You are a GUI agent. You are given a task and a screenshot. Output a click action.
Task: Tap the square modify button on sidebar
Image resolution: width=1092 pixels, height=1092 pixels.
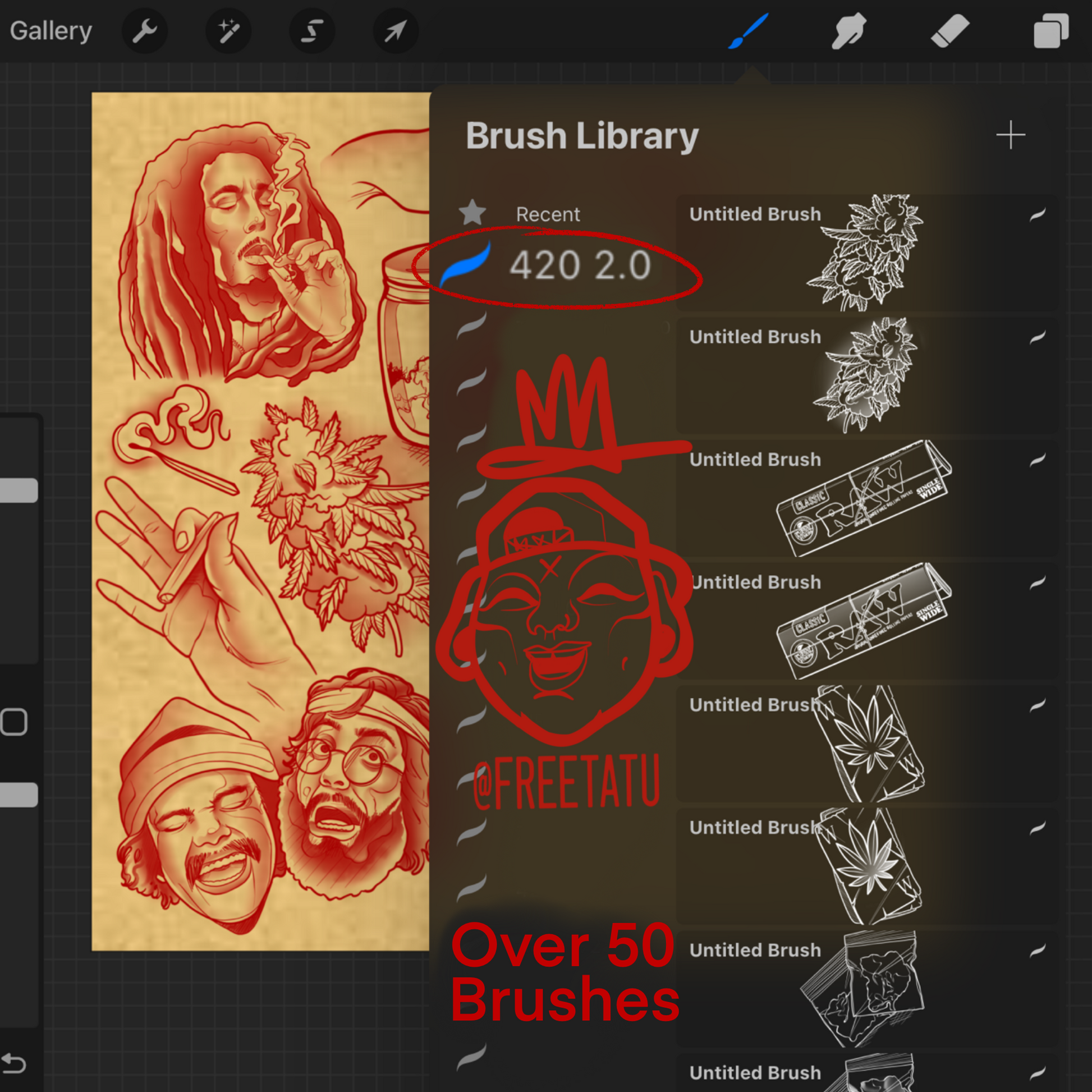point(13,722)
